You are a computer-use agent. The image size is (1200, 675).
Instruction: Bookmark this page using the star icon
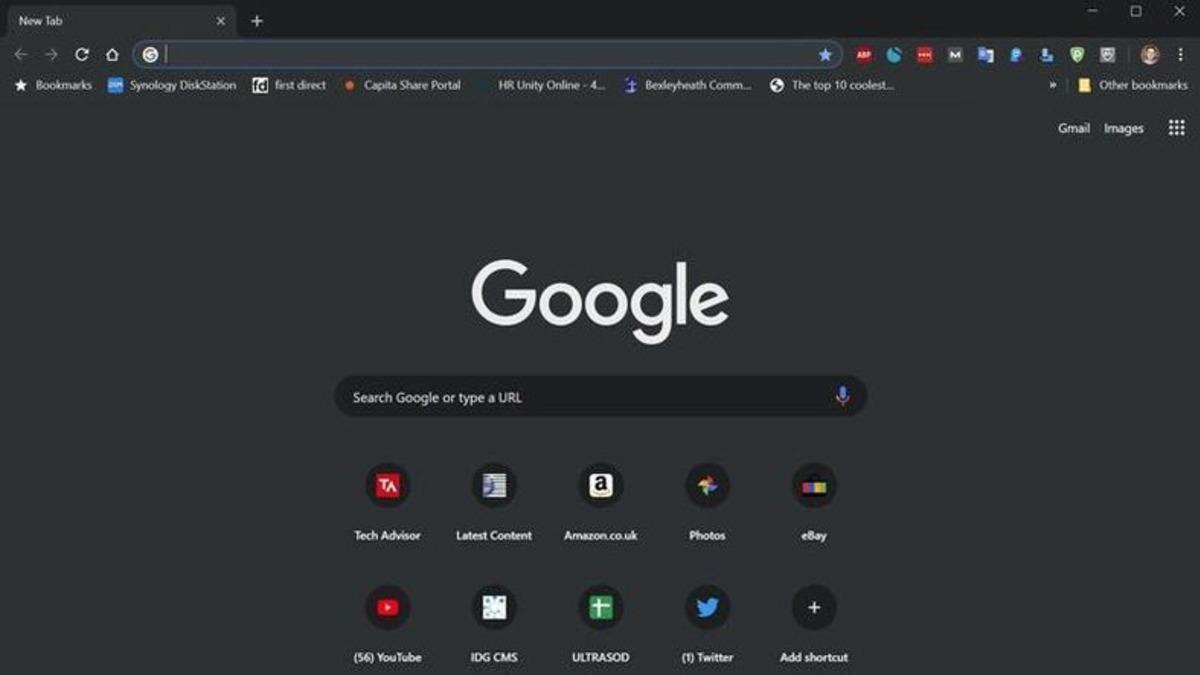pyautogui.click(x=825, y=55)
